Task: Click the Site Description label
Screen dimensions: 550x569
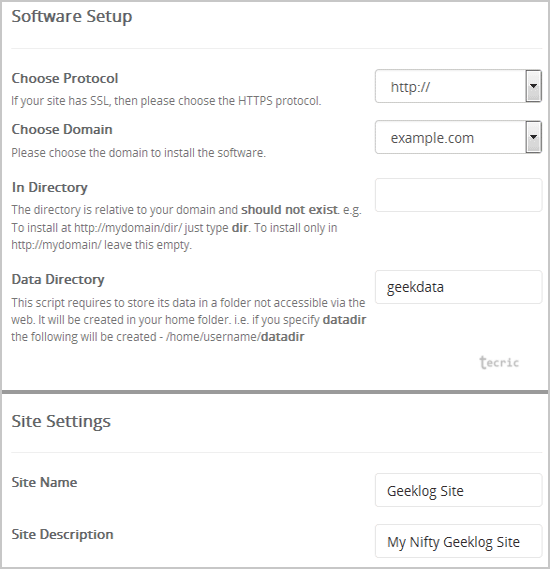Action: click(62, 535)
